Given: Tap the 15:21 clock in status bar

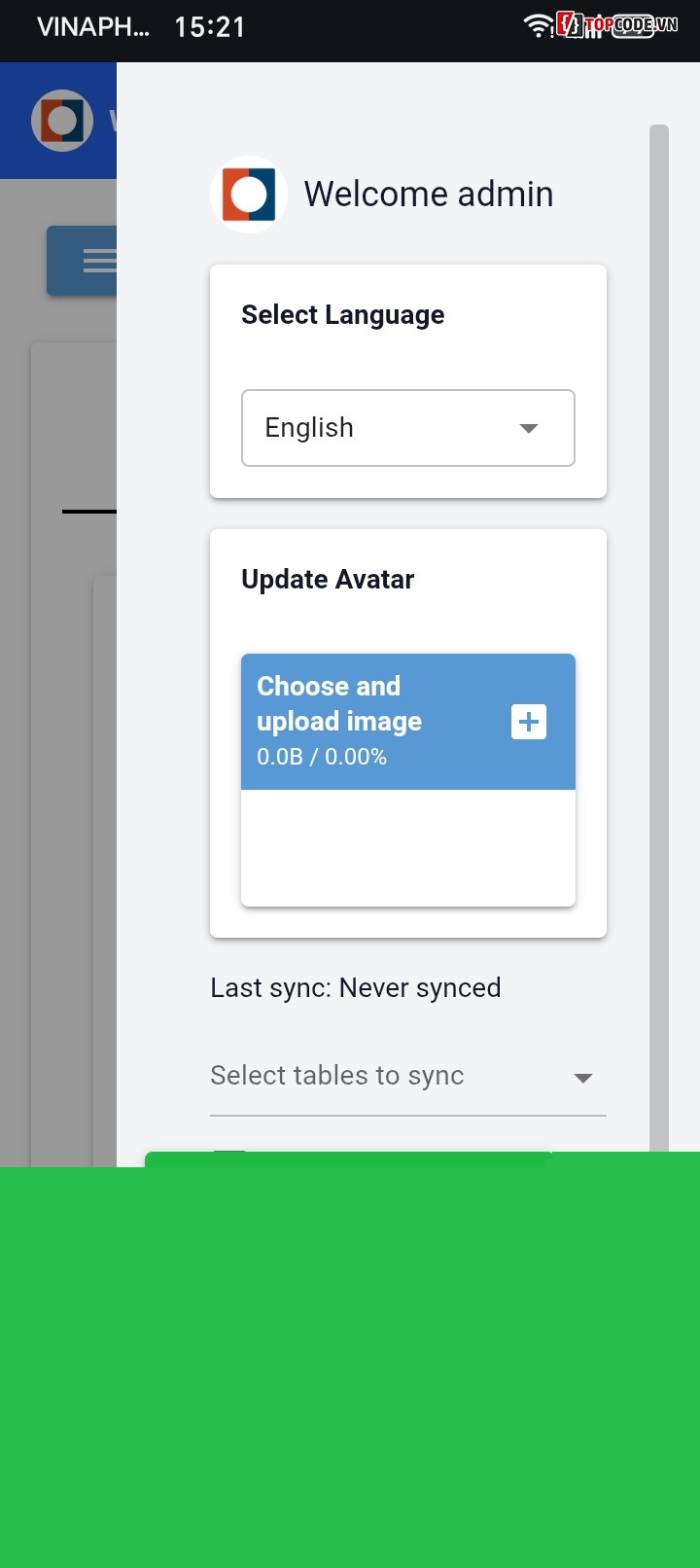Looking at the screenshot, I should [209, 27].
